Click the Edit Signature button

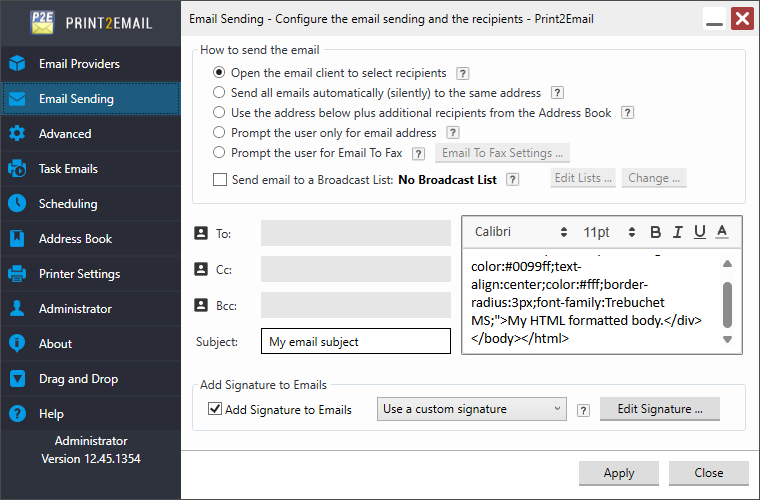[659, 409]
